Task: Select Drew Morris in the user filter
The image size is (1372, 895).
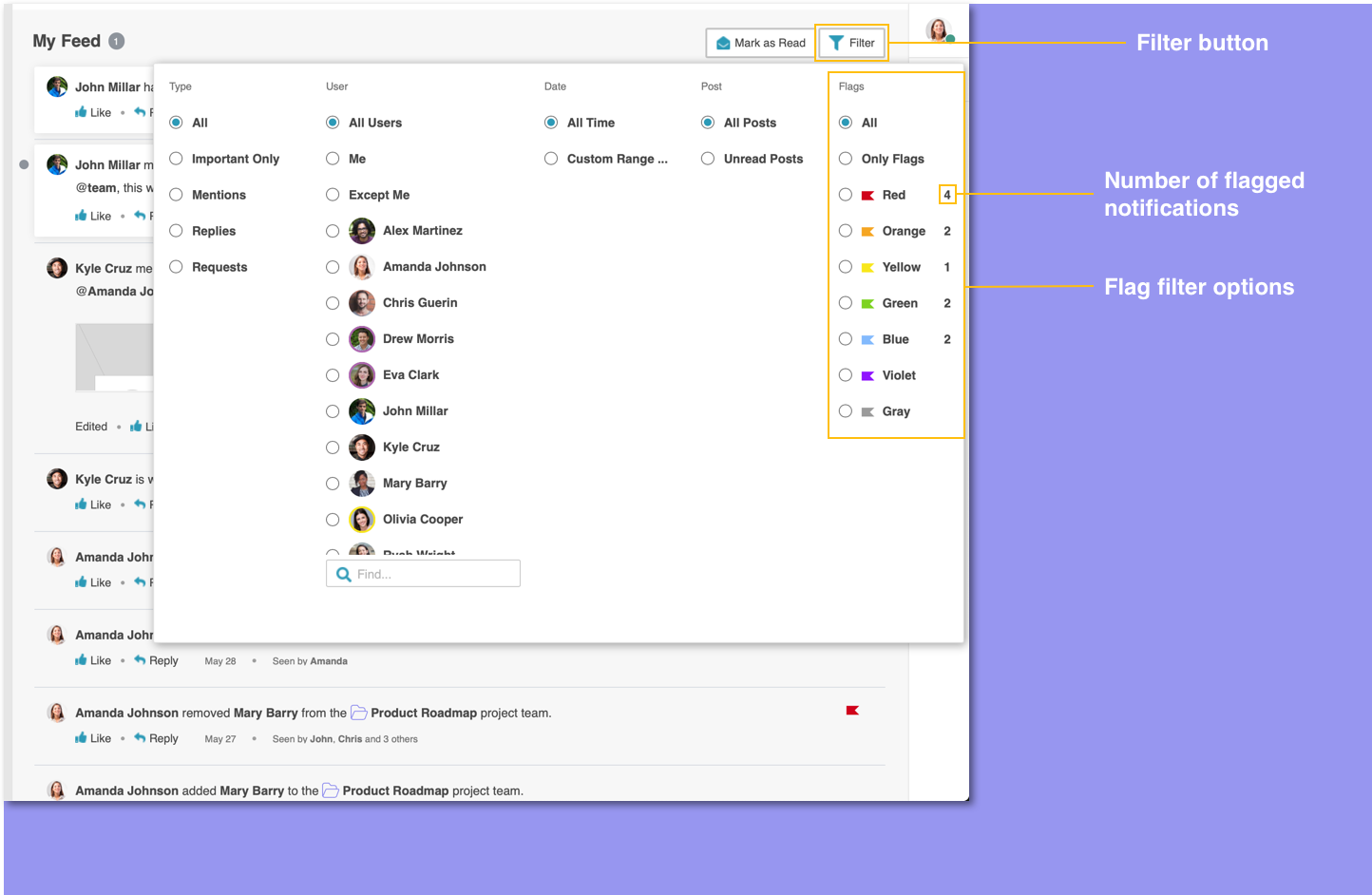Action: tap(333, 339)
